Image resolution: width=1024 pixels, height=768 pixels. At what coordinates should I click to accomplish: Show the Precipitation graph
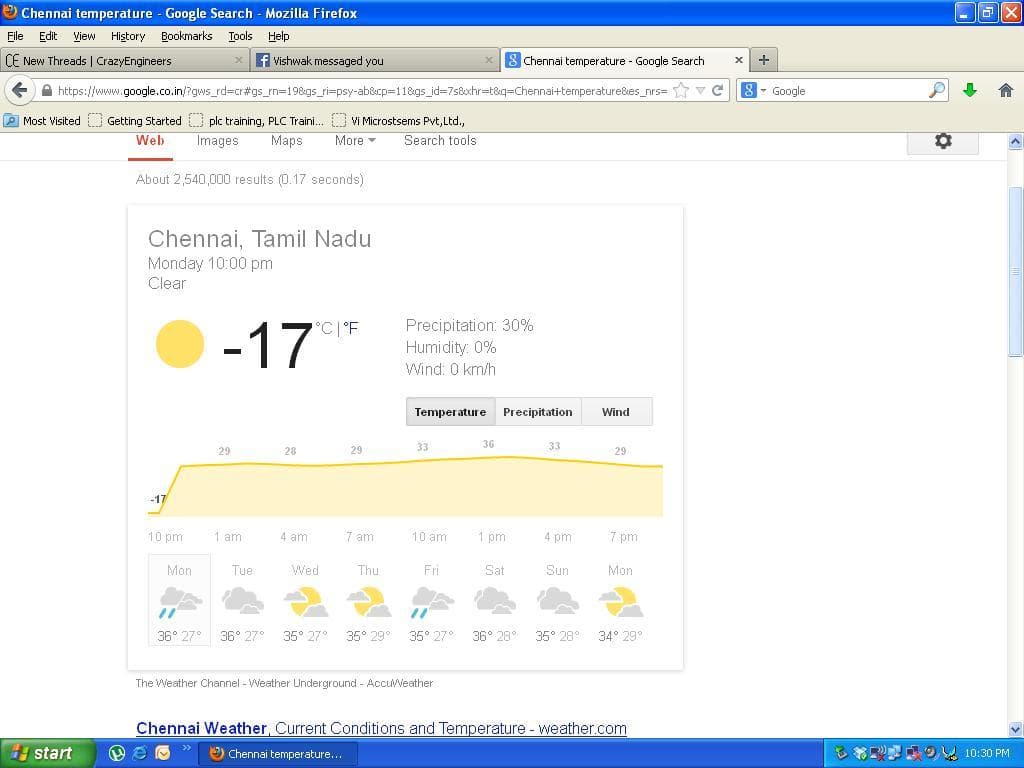coord(537,412)
